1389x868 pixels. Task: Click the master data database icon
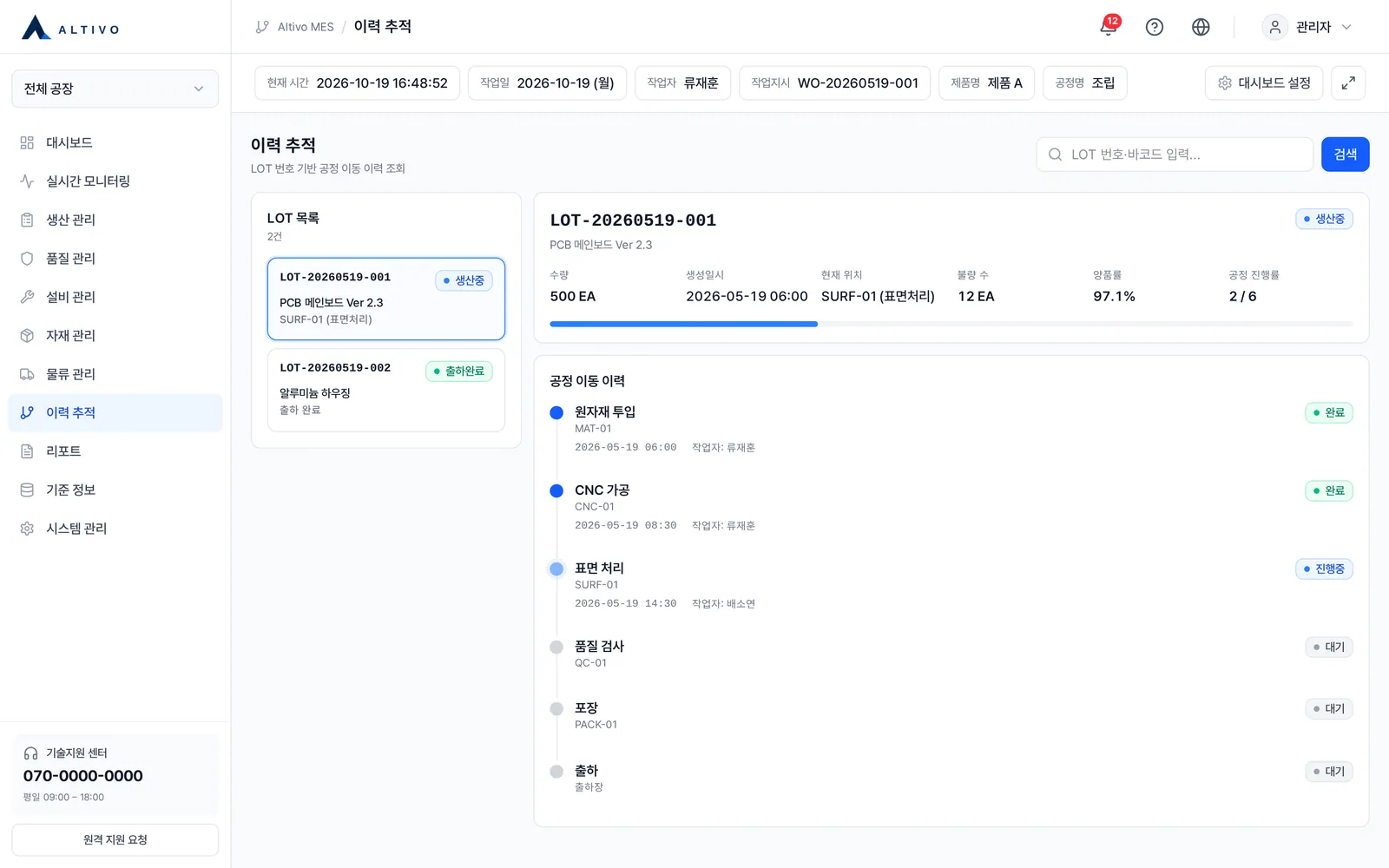point(27,490)
